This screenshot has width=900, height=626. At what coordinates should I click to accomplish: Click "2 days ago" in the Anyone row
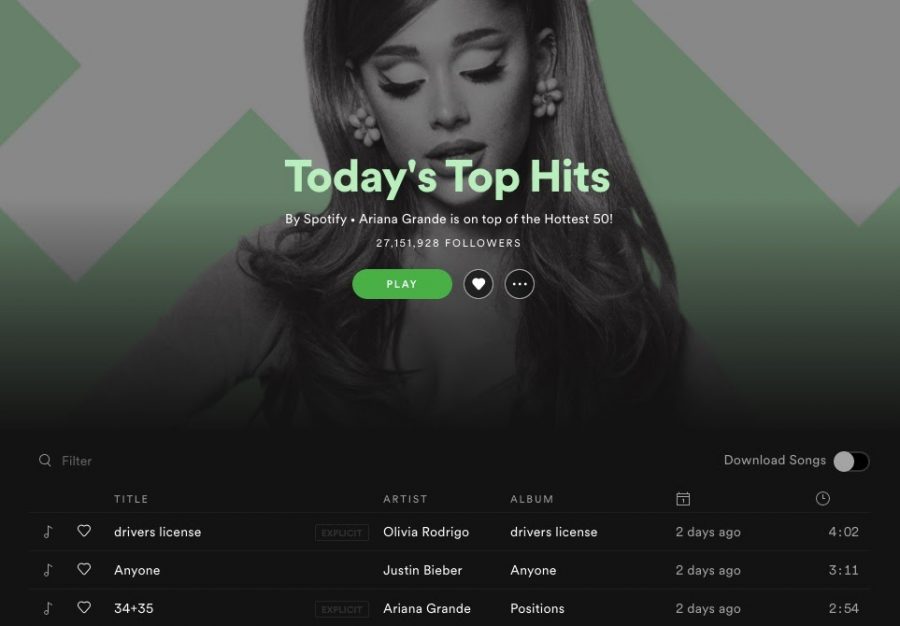tap(708, 570)
